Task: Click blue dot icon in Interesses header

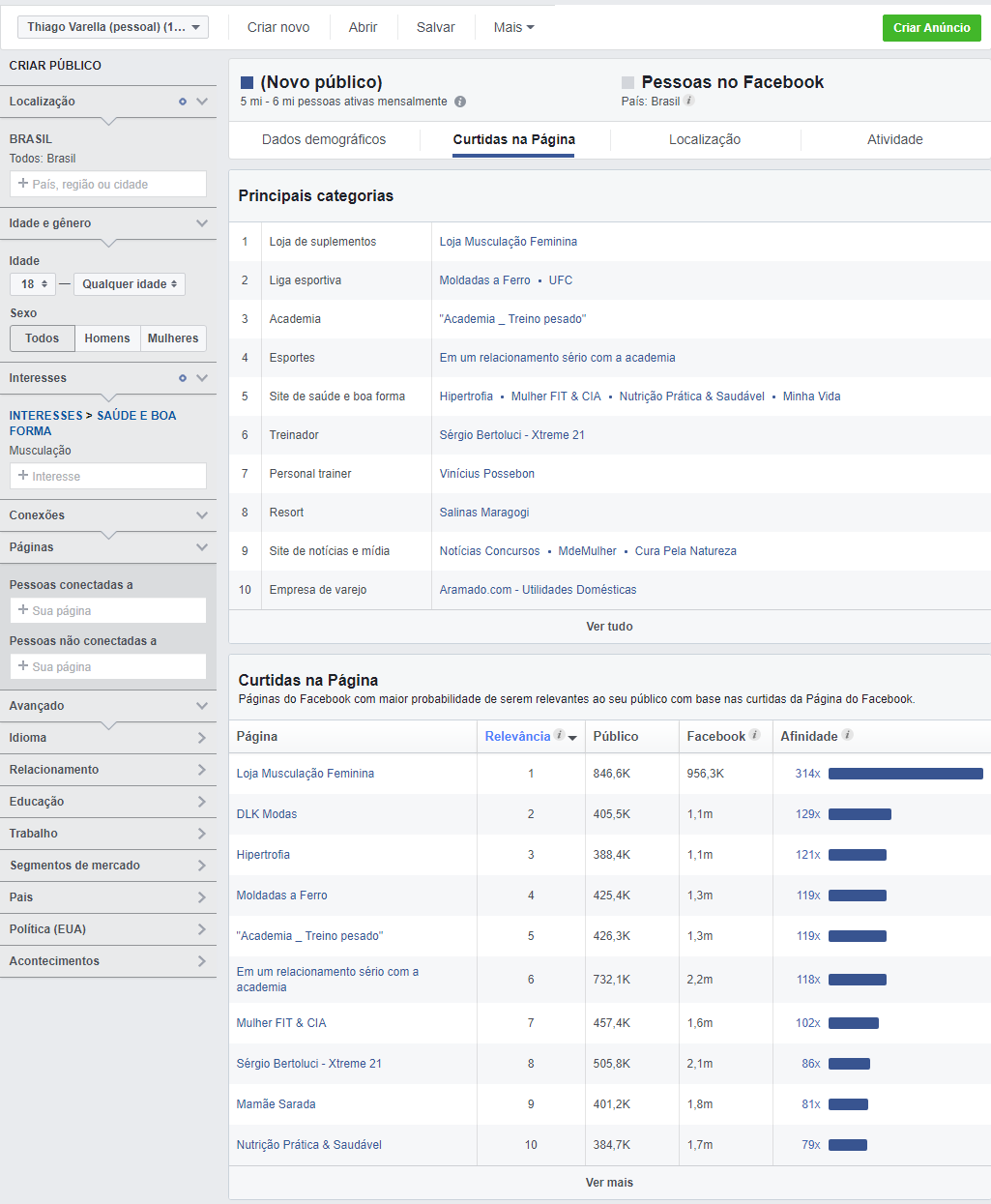Action: click(182, 378)
